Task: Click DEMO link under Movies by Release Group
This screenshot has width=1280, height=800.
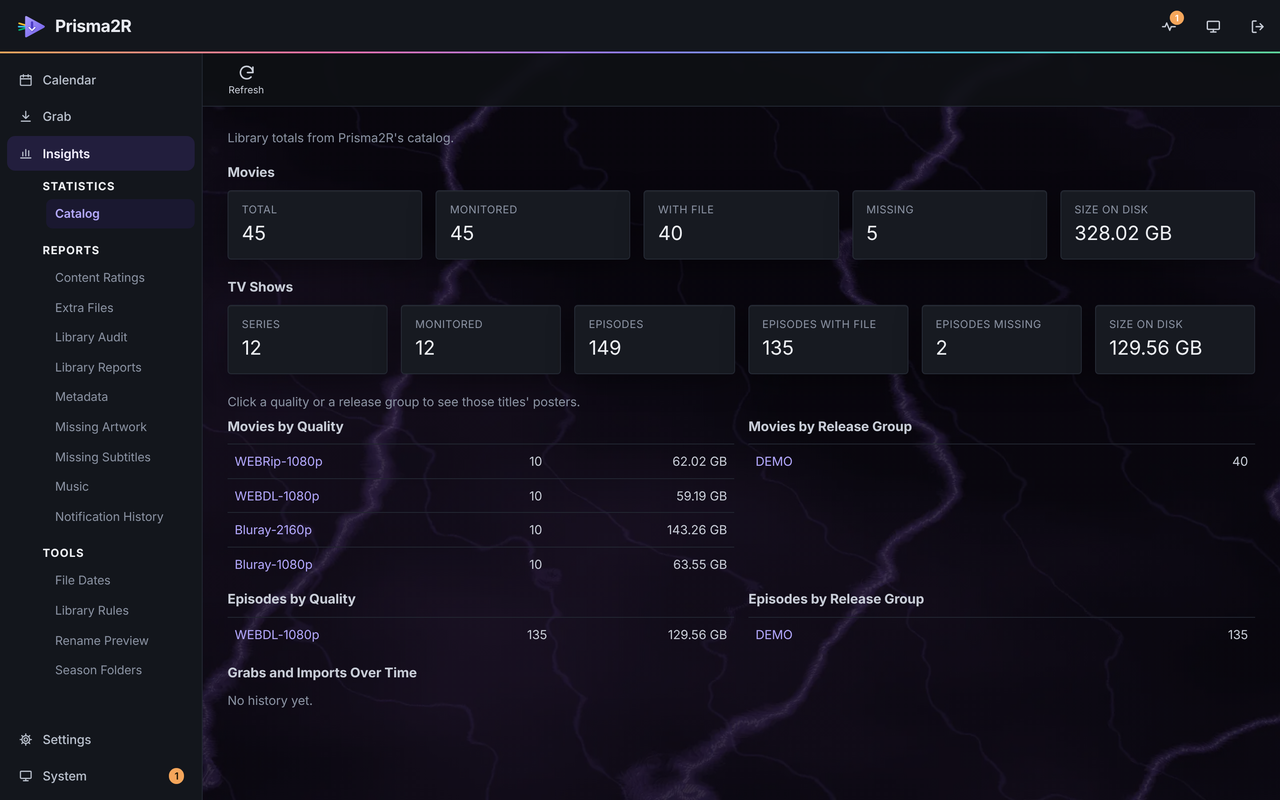Action: point(774,462)
